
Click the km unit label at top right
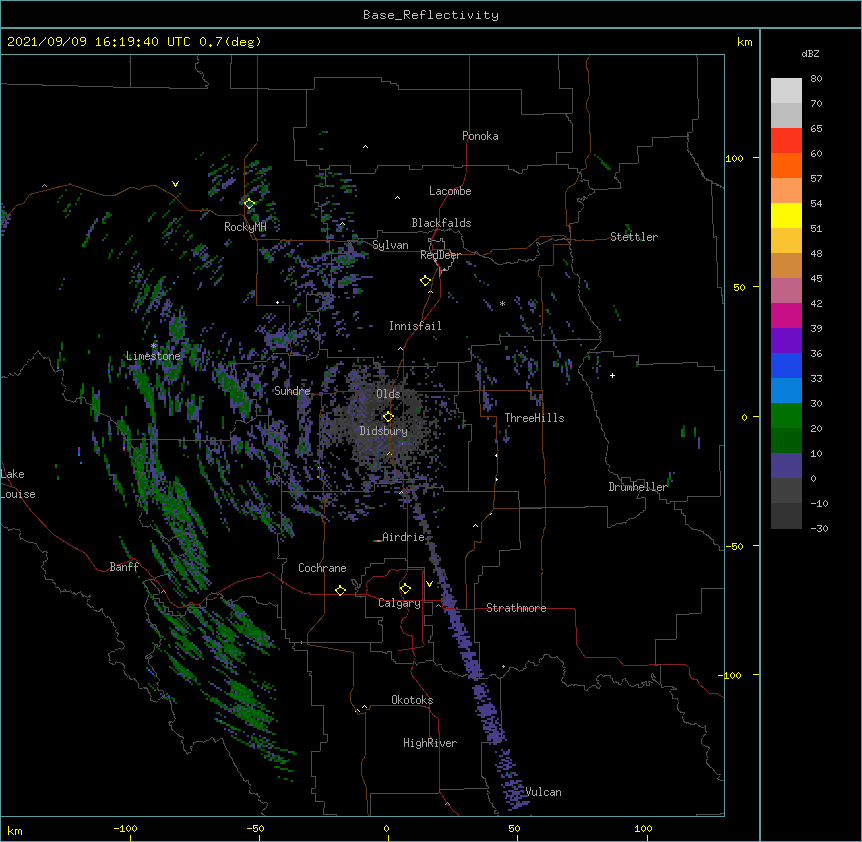point(744,42)
